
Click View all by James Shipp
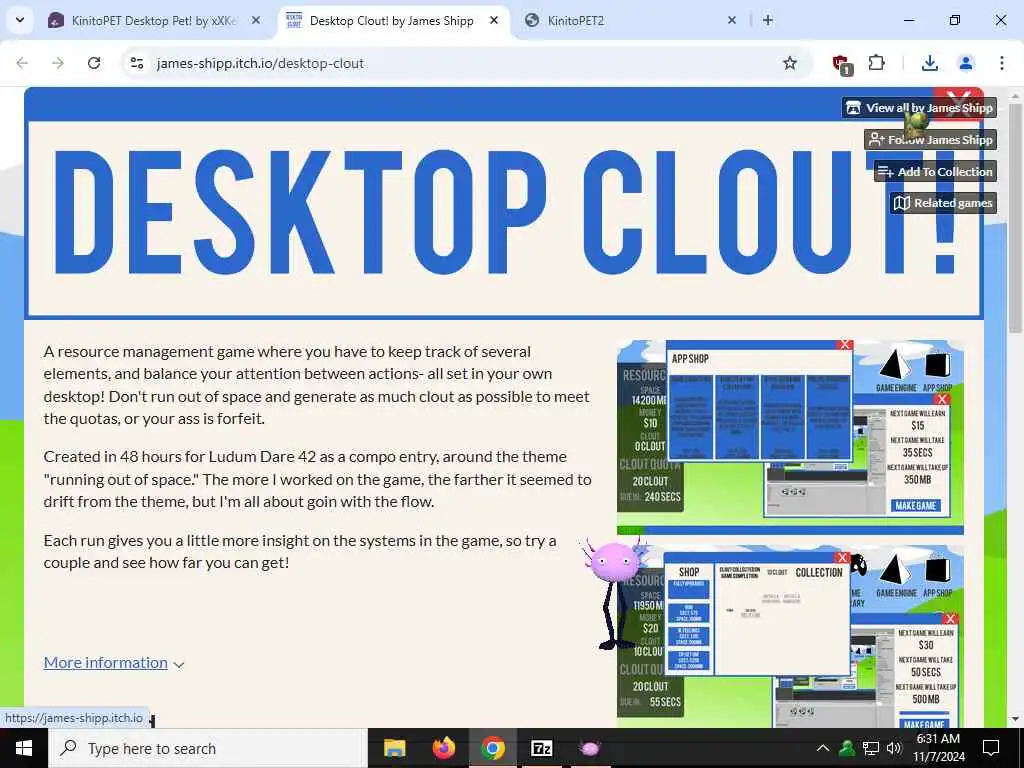point(920,108)
